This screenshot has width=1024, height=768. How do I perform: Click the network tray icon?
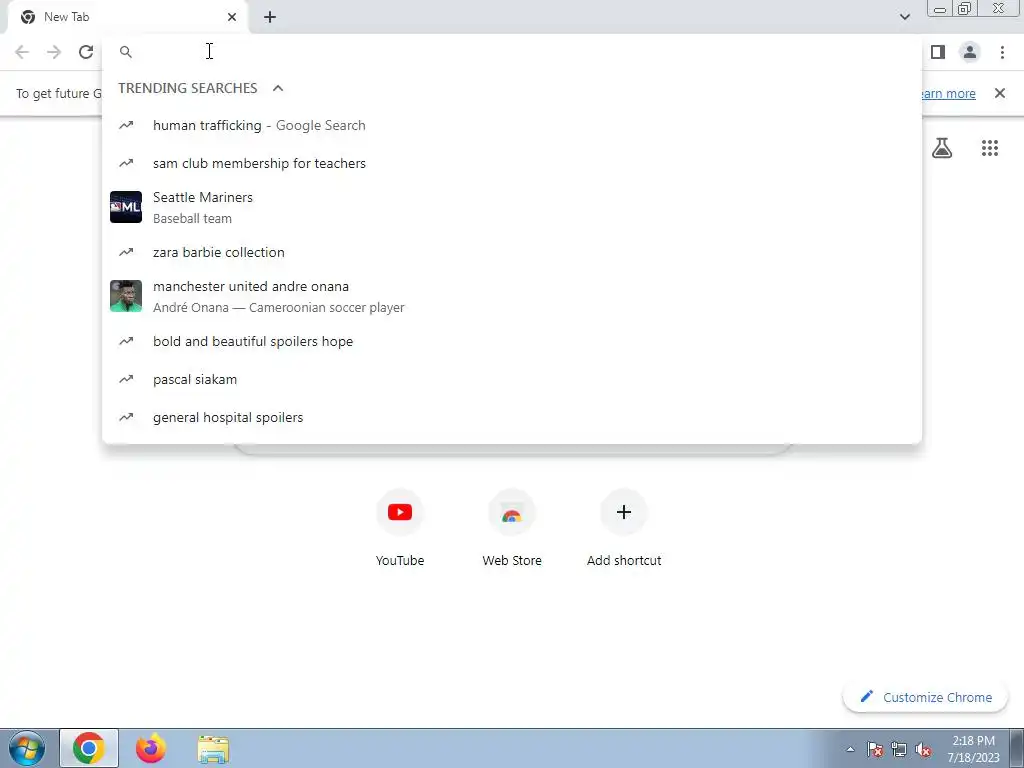pos(899,749)
